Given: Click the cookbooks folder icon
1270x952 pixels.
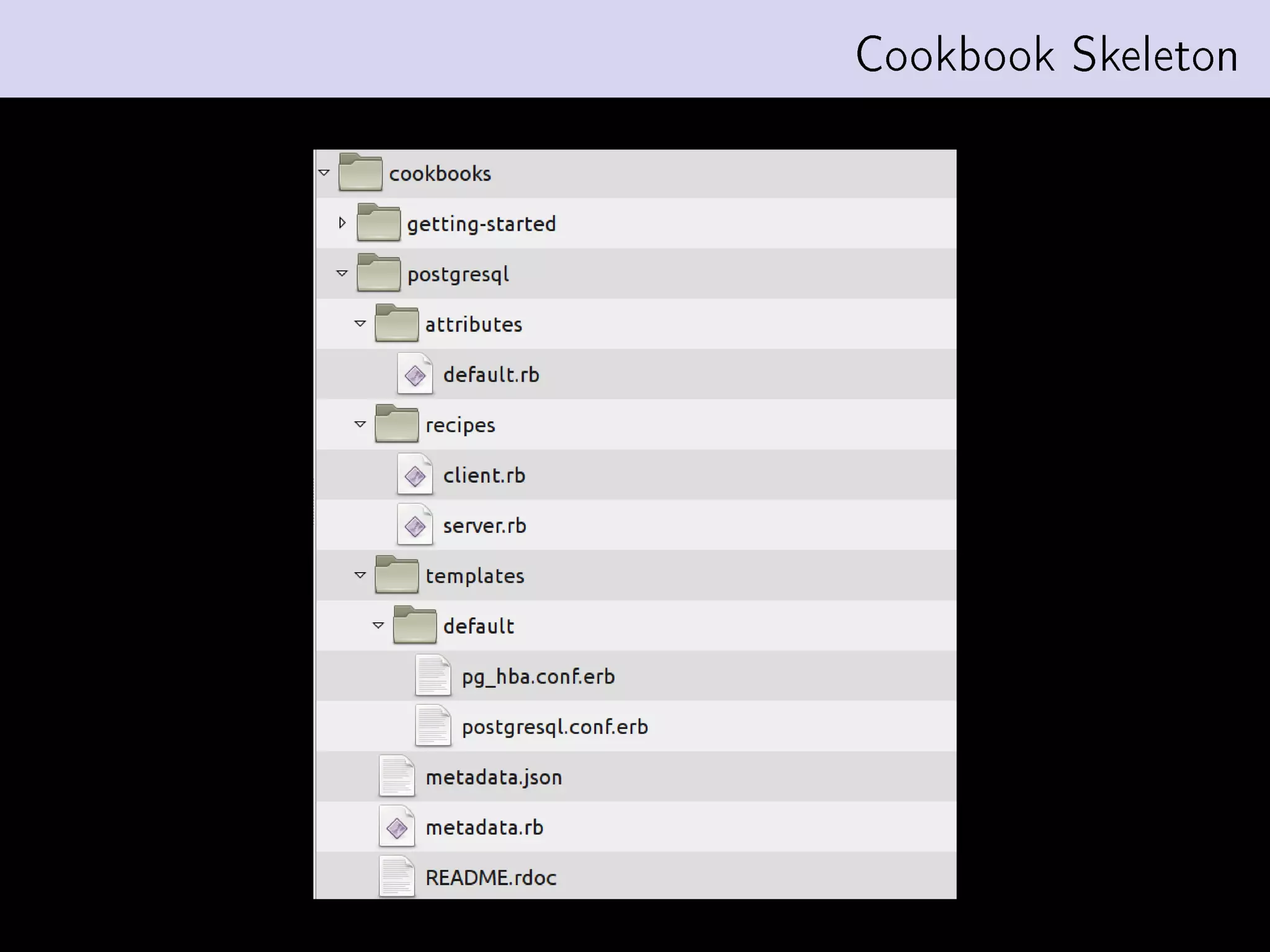Looking at the screenshot, I should pos(360,172).
